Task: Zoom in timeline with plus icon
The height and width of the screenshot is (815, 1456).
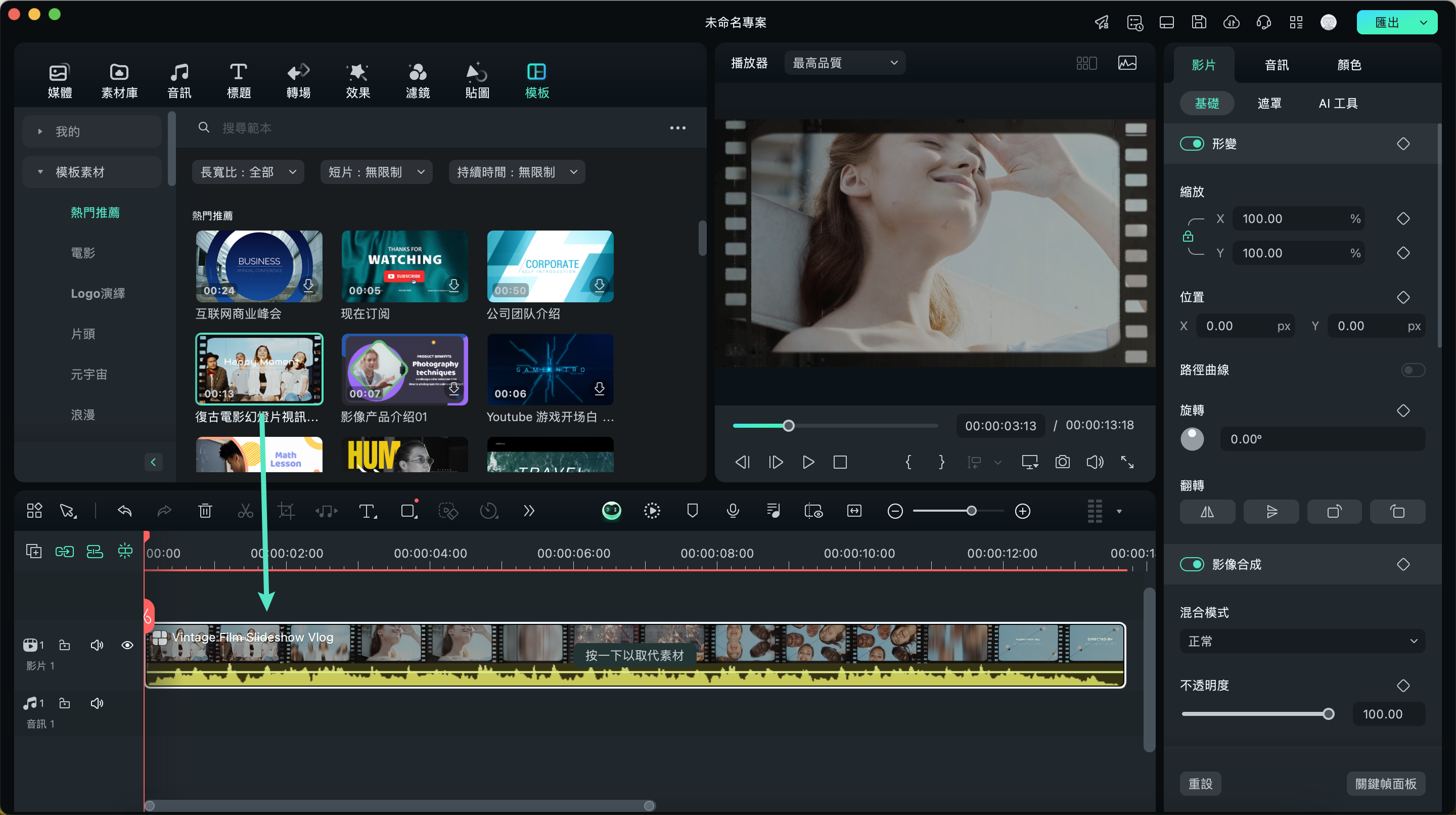Action: tap(1022, 511)
